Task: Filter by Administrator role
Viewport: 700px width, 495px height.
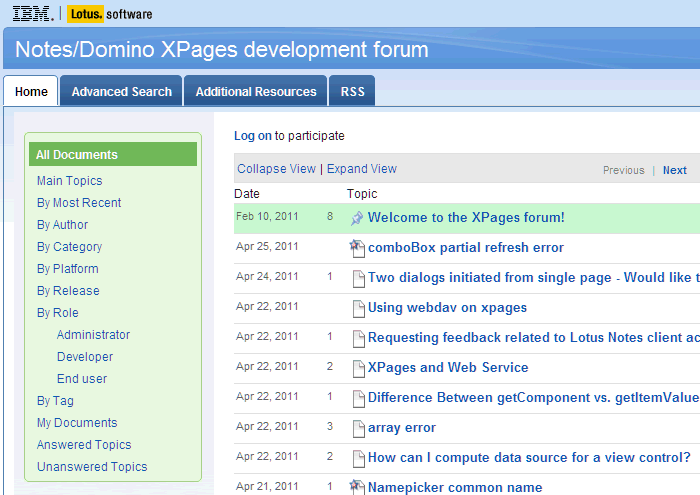Action: 93,335
